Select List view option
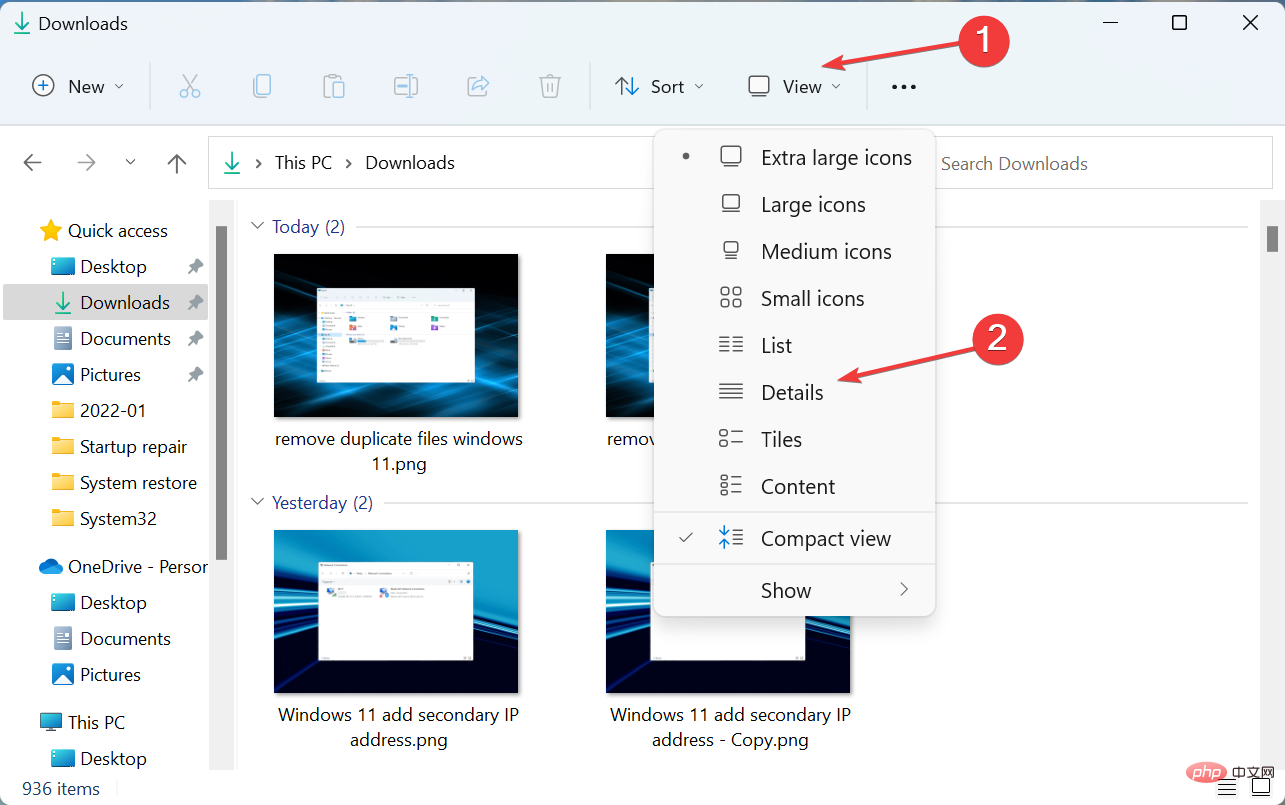 (x=794, y=346)
